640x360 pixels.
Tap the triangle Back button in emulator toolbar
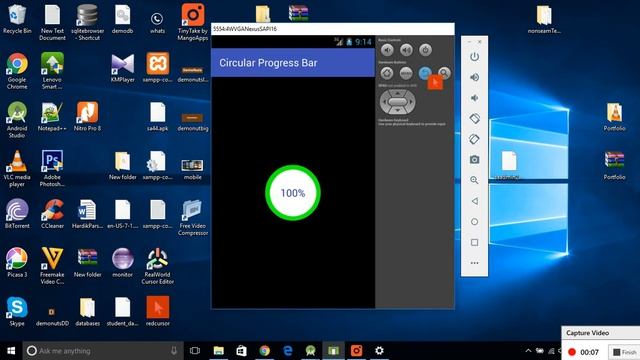[474, 201]
